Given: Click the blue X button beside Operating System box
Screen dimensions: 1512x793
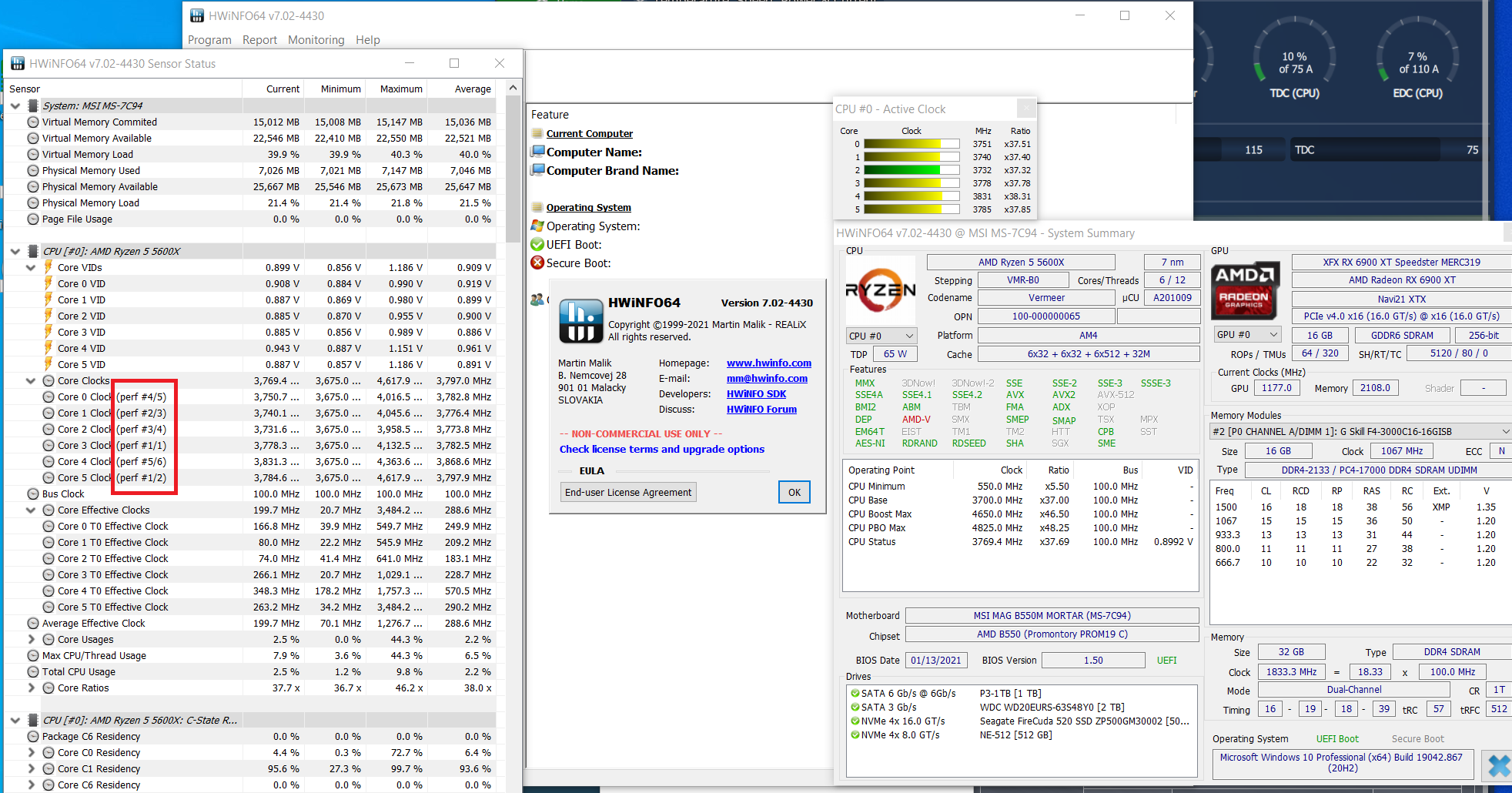Looking at the screenshot, I should (x=1498, y=765).
